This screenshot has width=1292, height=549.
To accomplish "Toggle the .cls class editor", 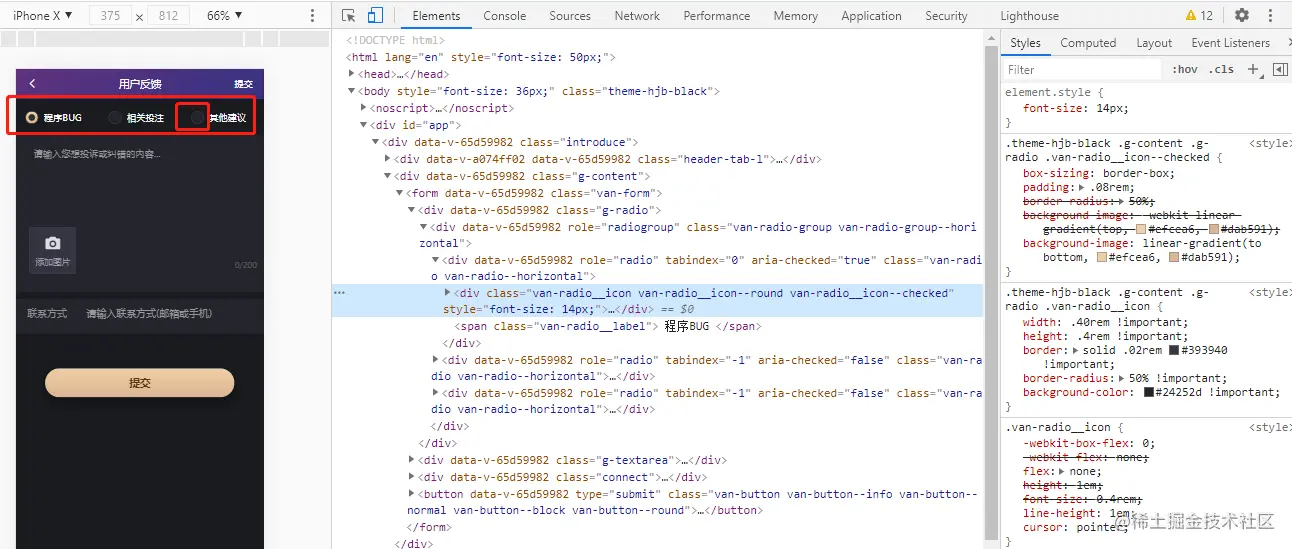I will point(1221,69).
